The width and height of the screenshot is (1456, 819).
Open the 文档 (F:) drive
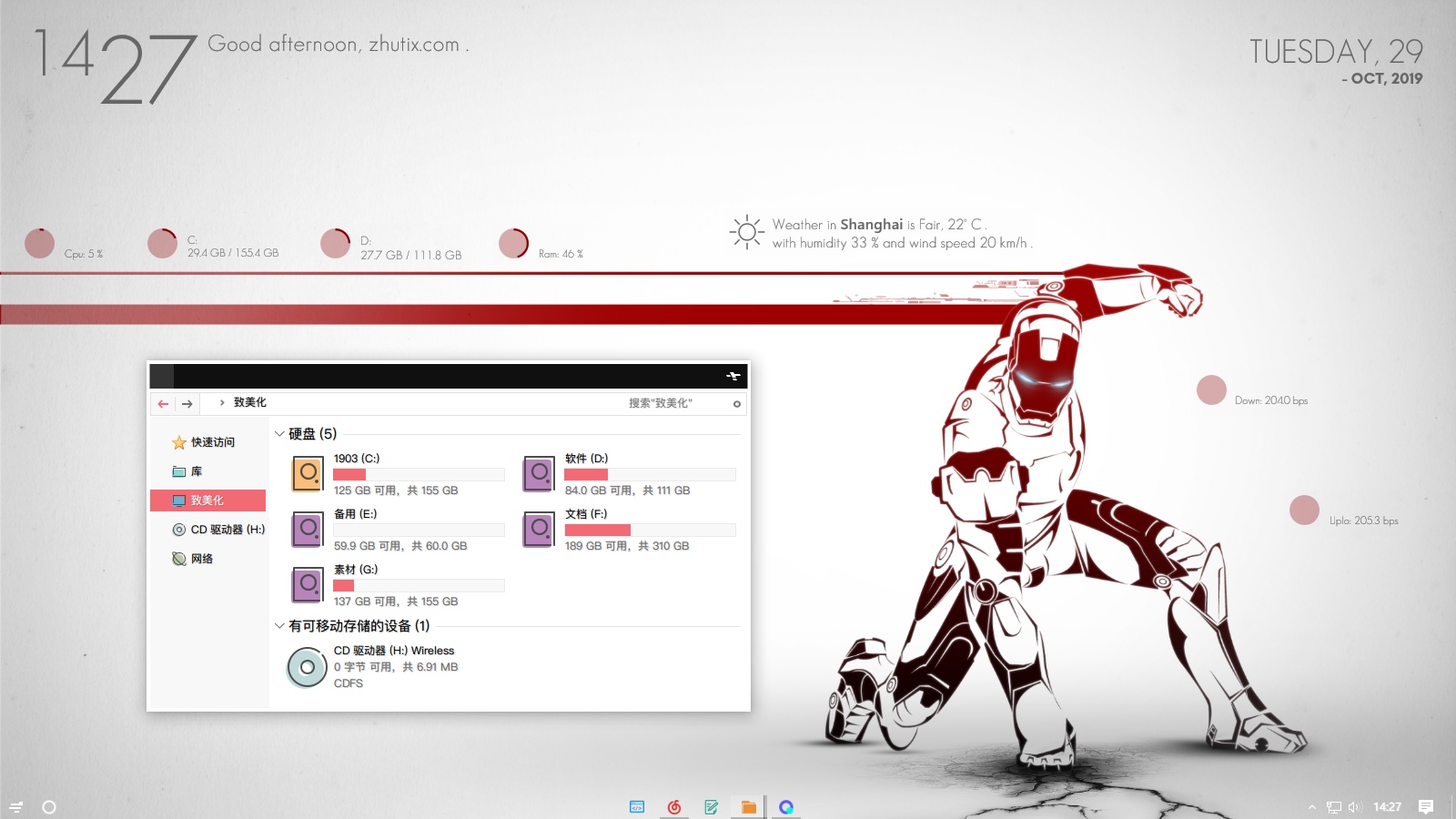[539, 530]
